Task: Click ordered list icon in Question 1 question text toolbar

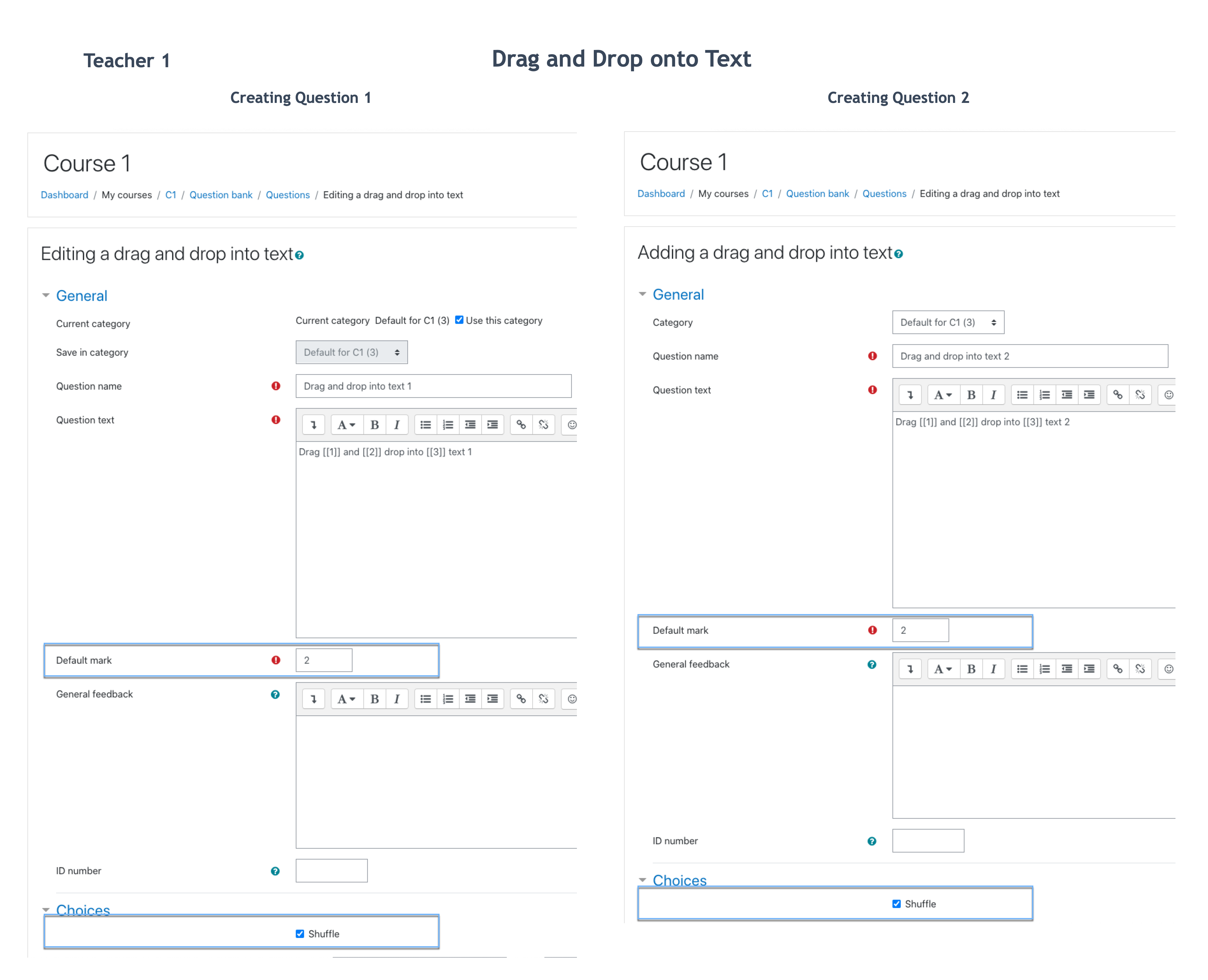Action: pos(448,425)
